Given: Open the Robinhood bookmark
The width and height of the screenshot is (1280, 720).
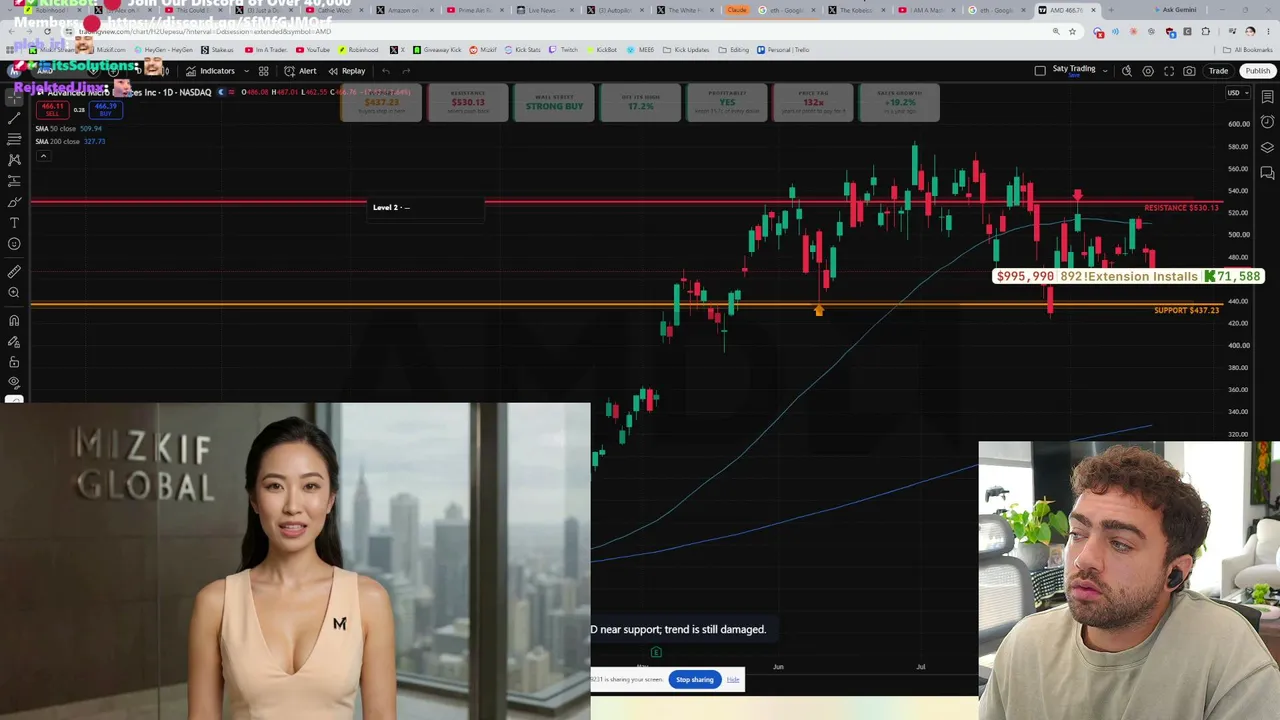Looking at the screenshot, I should pyautogui.click(x=358, y=50).
